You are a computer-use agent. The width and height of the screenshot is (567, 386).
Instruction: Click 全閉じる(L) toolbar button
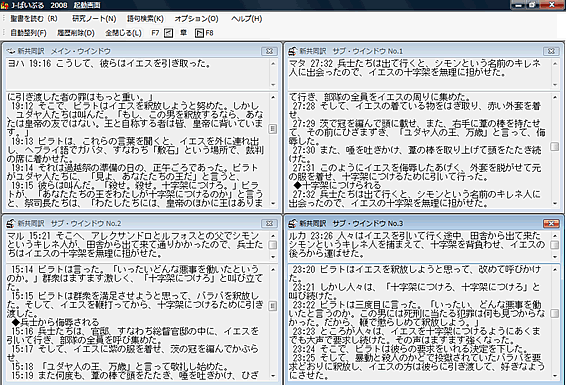coord(123,33)
